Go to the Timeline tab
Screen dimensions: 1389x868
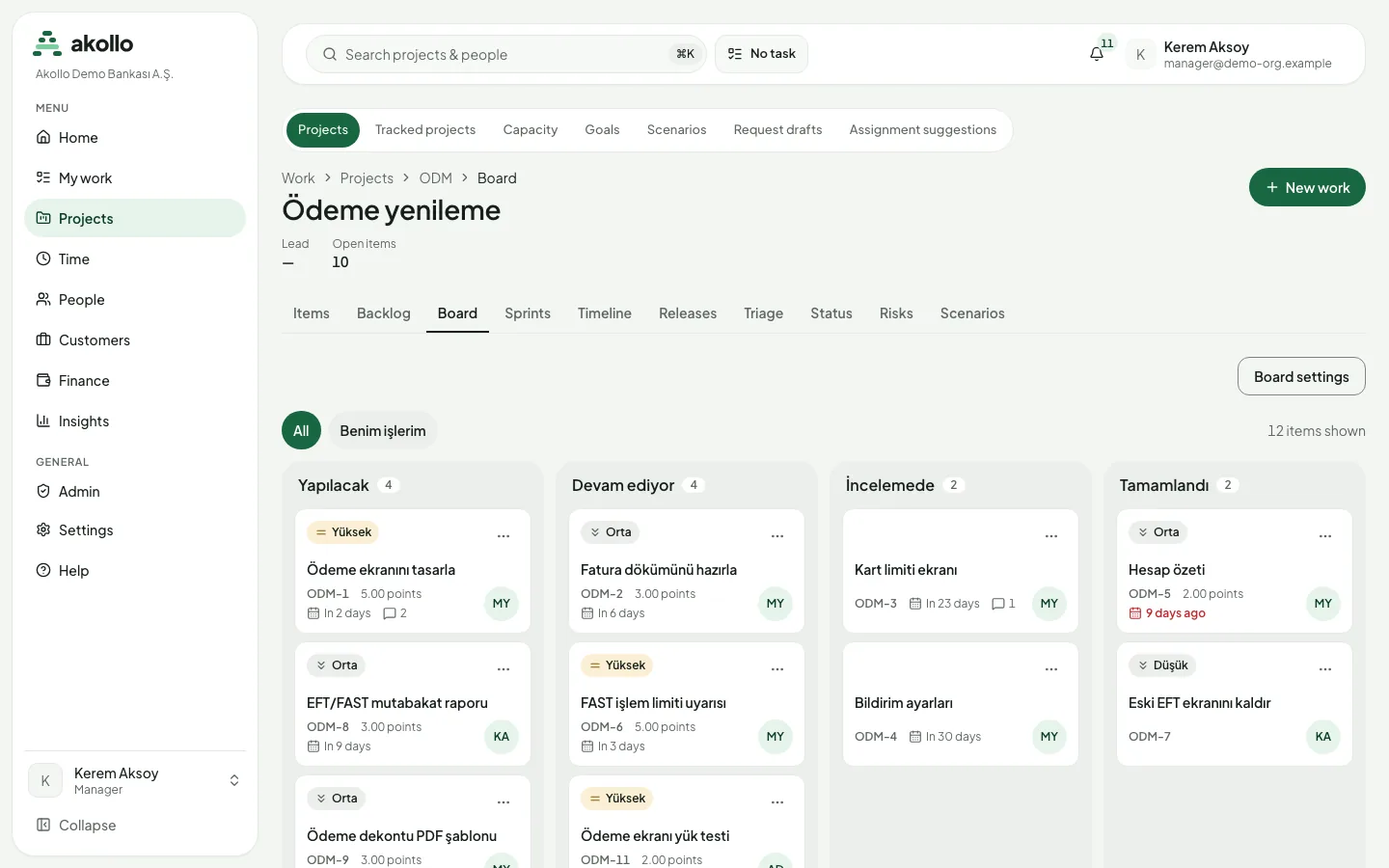[605, 313]
